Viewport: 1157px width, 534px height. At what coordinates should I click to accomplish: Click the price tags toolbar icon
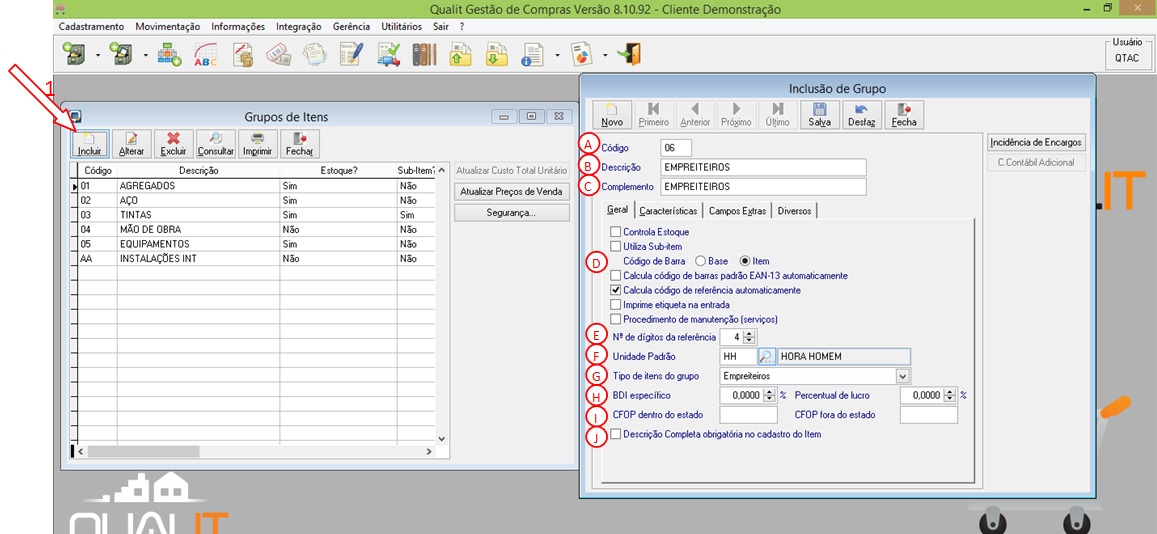[x=279, y=55]
